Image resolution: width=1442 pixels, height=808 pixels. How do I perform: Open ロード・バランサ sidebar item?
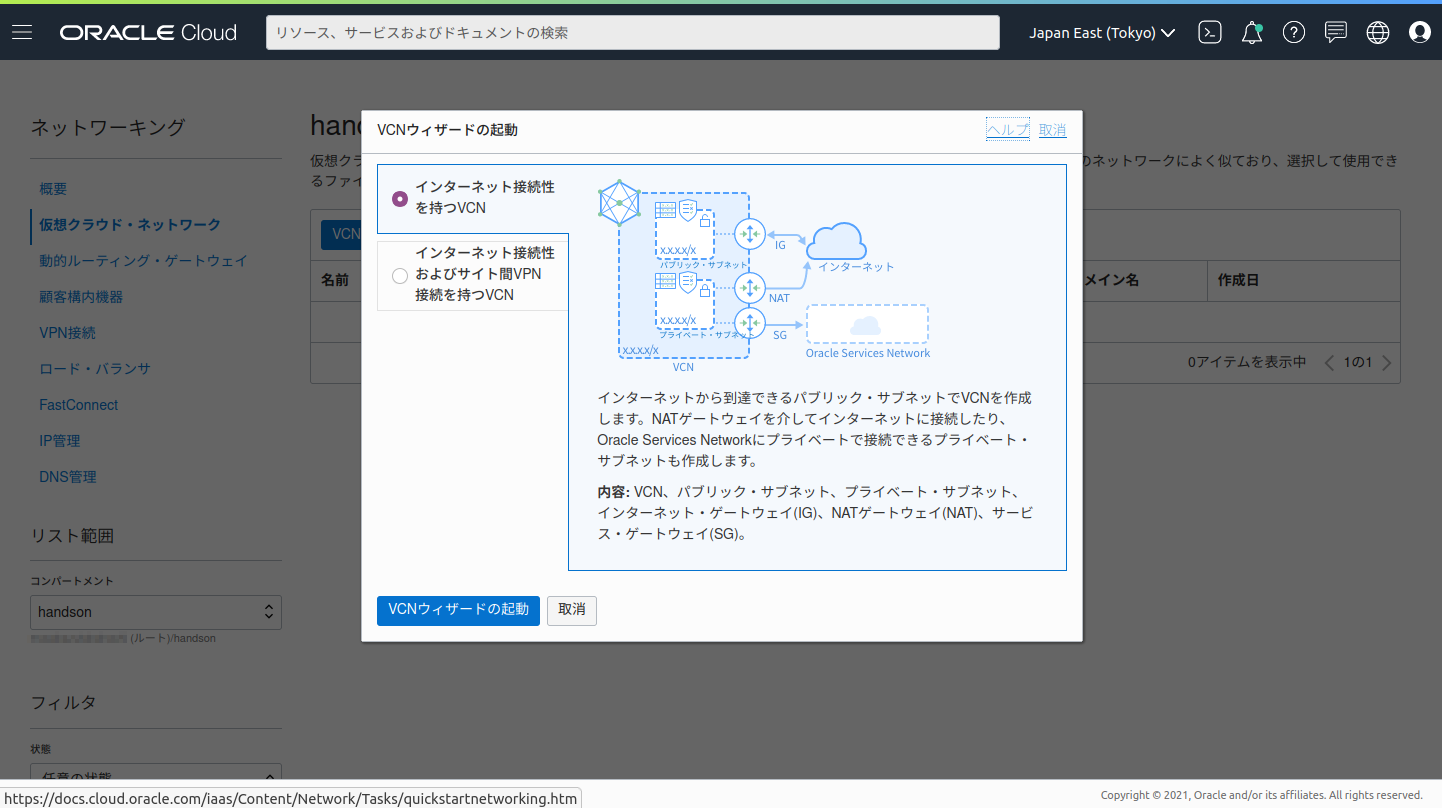point(95,369)
